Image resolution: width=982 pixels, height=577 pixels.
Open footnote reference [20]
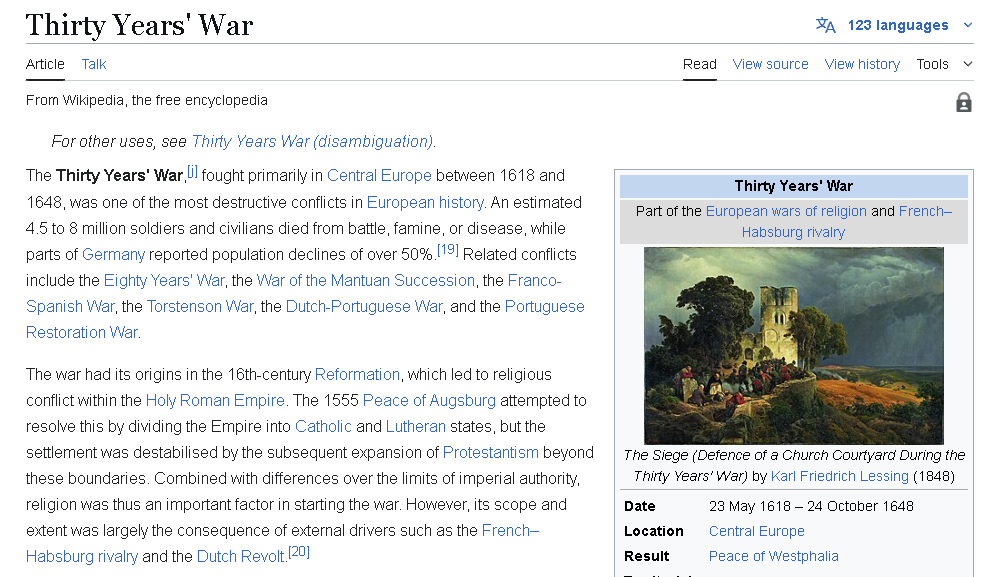coord(299,552)
